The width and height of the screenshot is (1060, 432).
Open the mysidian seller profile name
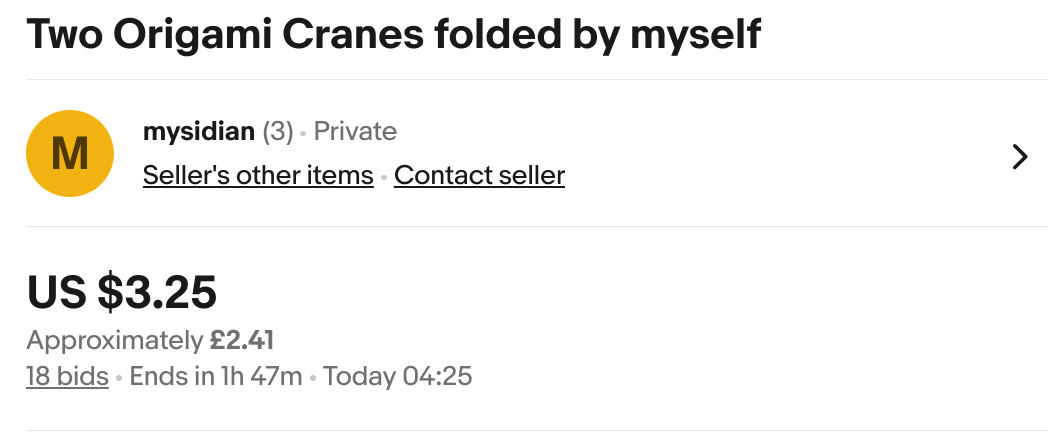[198, 131]
